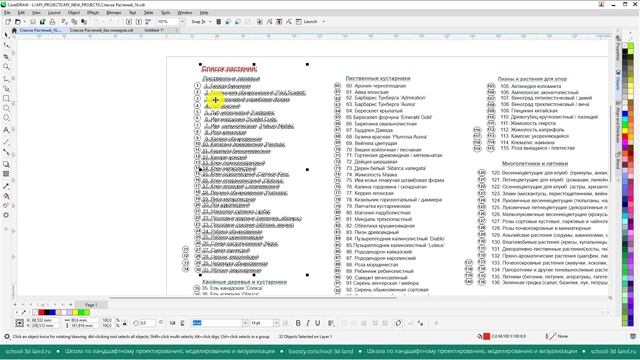Image resolution: width=640 pixels, height=360 pixels.
Task: Toggle the lock ratio padlock
Action: [125, 323]
